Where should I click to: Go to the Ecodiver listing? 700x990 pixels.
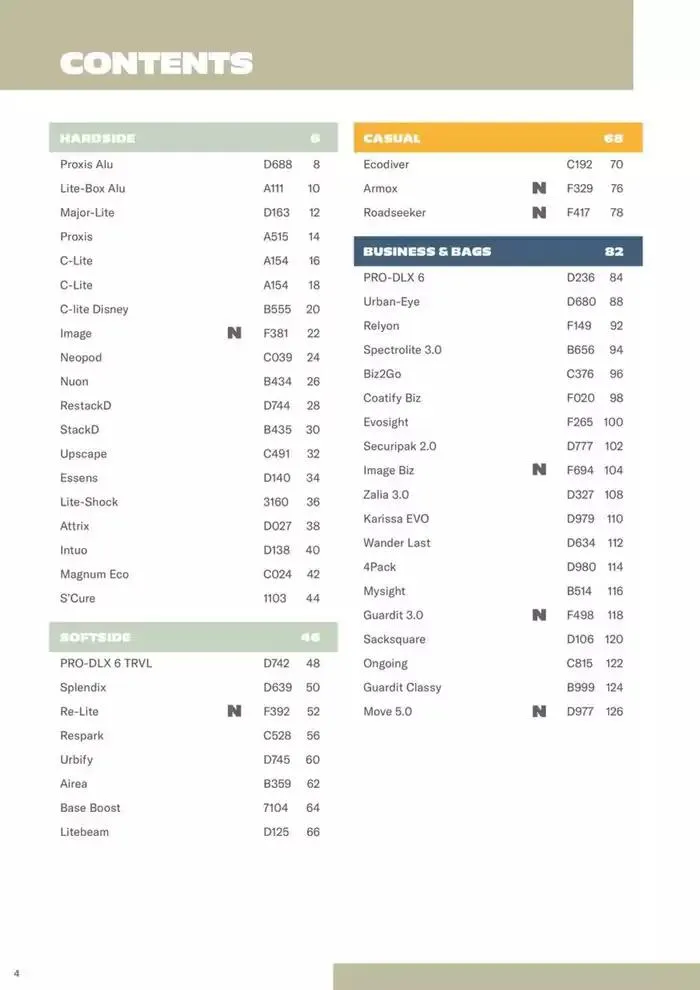[x=386, y=164]
